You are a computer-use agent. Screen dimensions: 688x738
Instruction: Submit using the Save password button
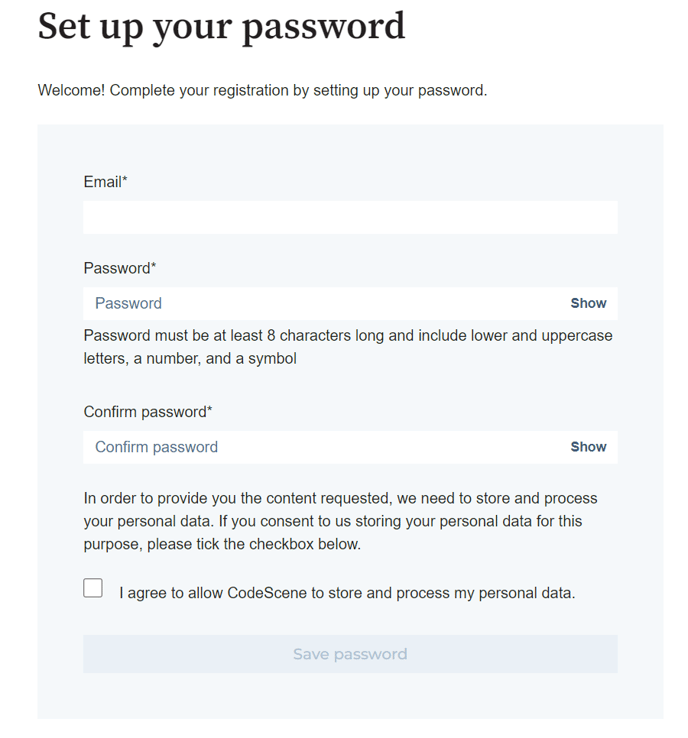(350, 654)
